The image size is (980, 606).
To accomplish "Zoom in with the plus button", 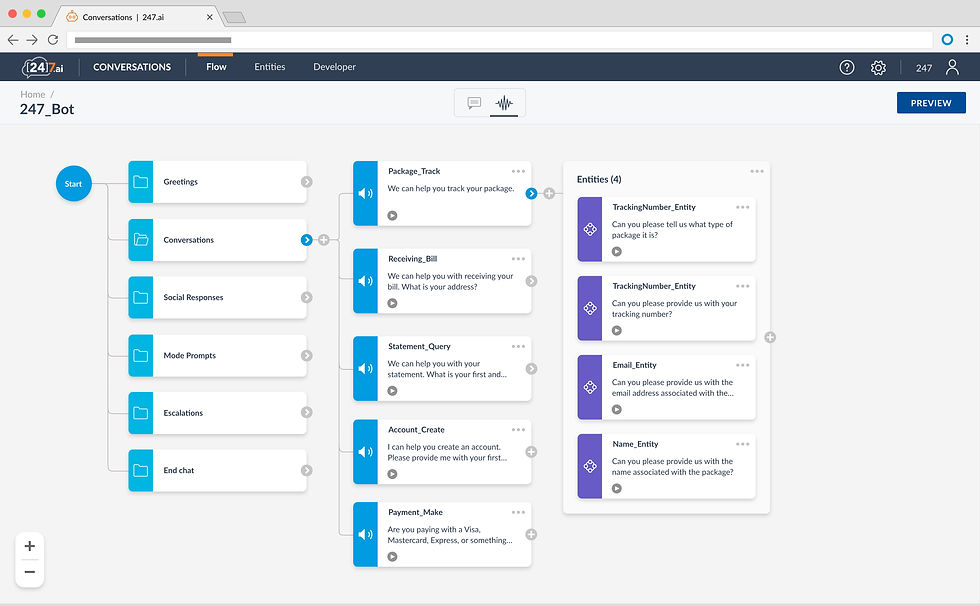I will point(29,546).
